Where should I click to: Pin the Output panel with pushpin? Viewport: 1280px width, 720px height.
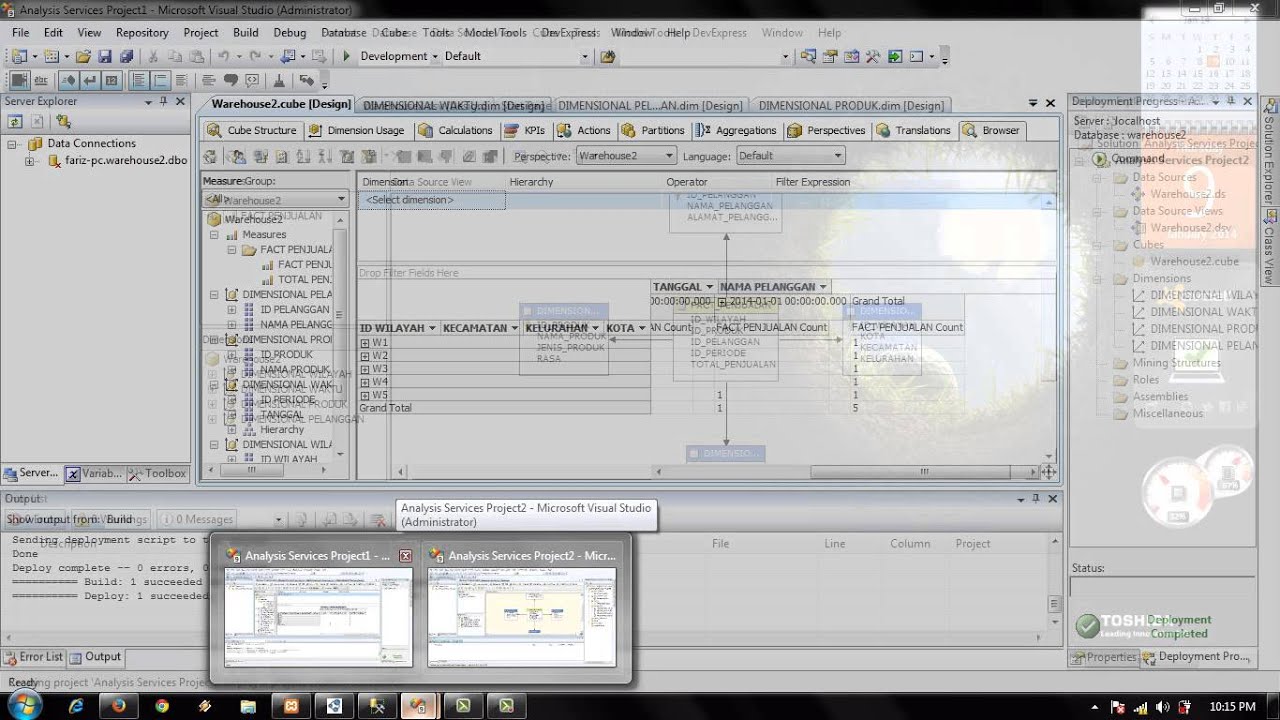1035,498
